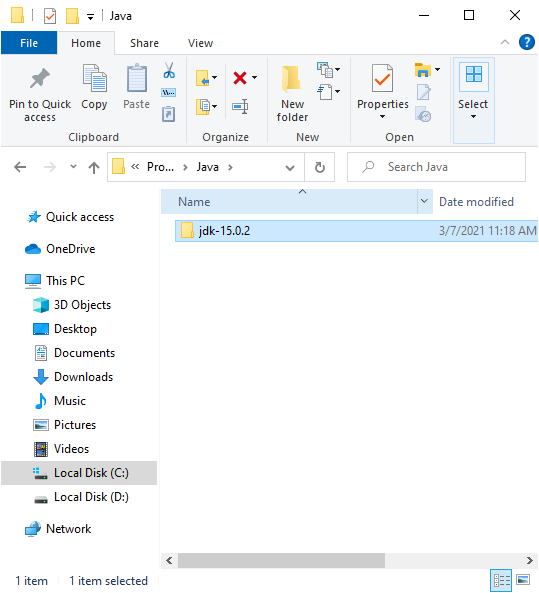The image size is (539, 593).
Task: Go up one folder level
Action: click(x=94, y=167)
